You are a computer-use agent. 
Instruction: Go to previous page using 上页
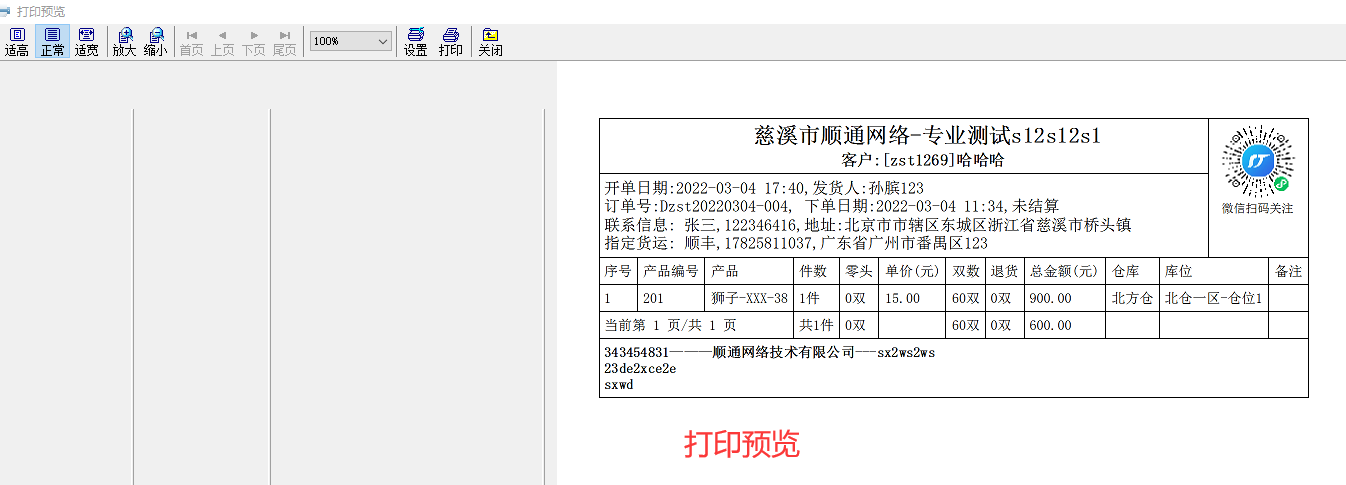(x=222, y=41)
